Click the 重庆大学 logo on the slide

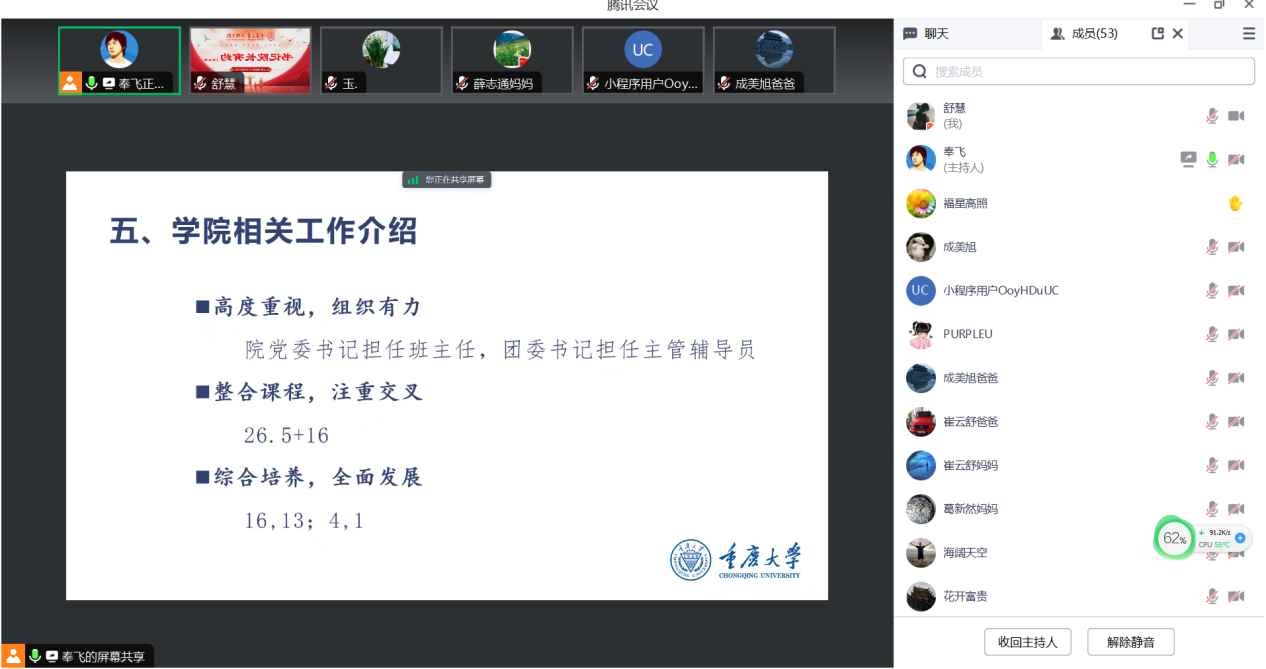click(x=735, y=560)
